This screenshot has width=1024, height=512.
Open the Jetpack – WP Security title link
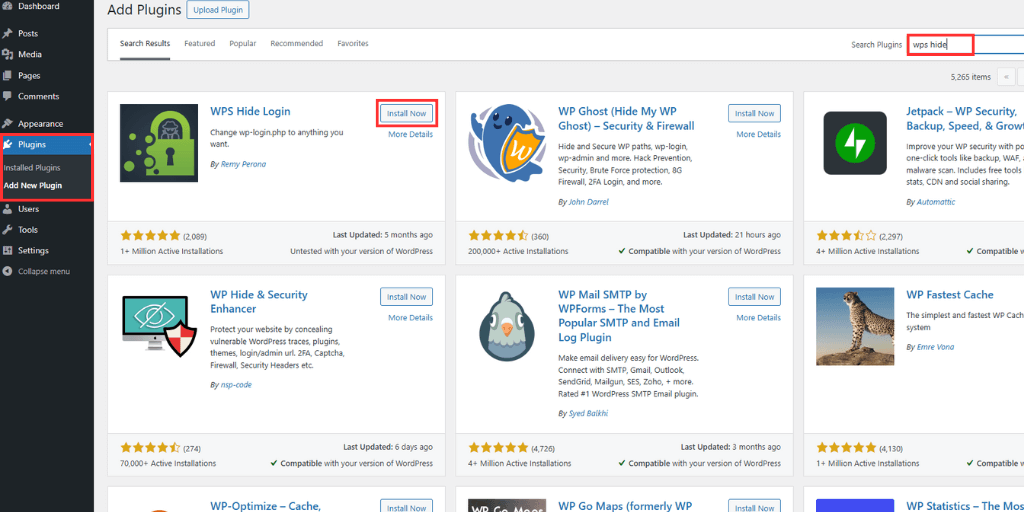[x=965, y=119]
